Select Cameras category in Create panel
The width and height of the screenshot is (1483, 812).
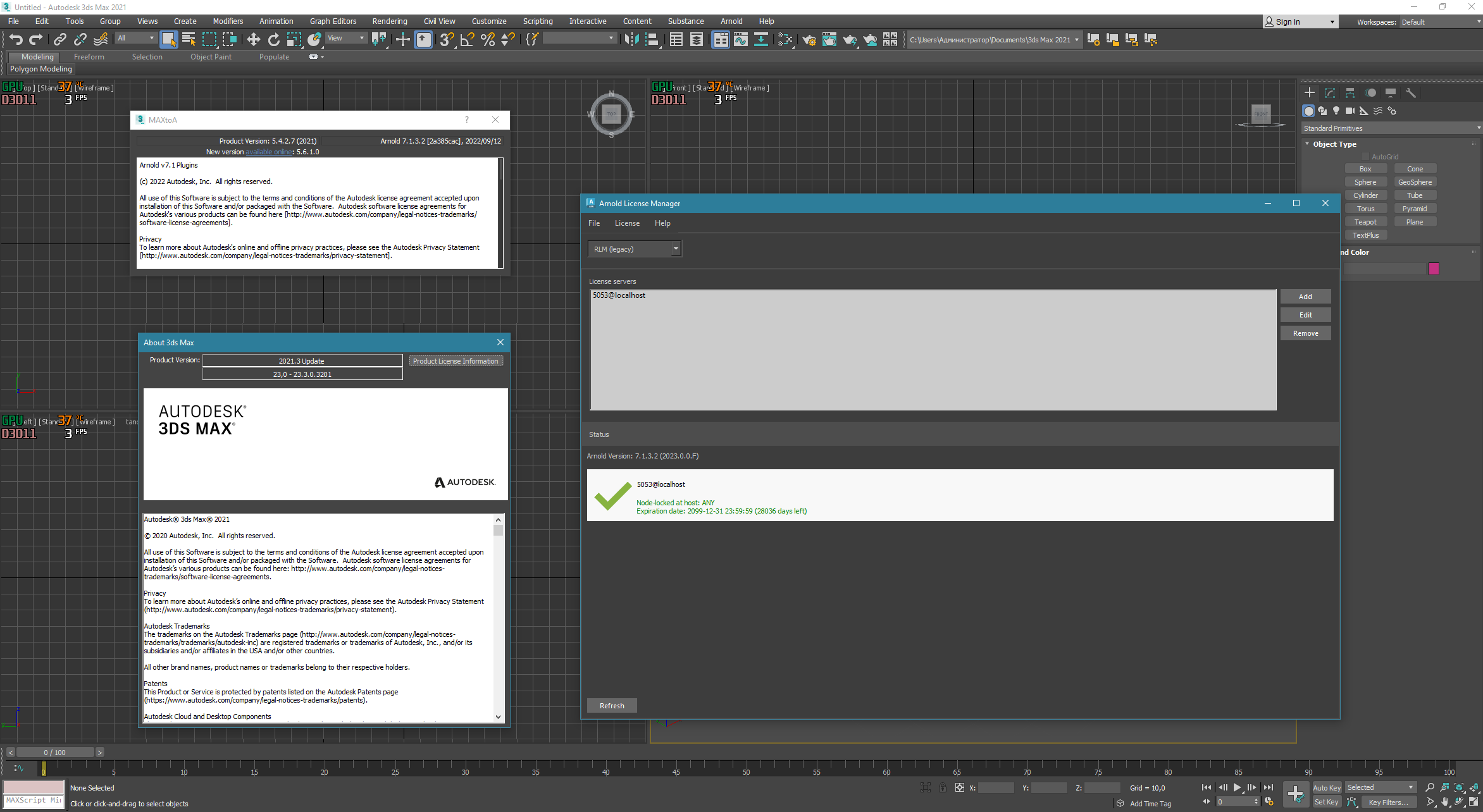pyautogui.click(x=1350, y=111)
